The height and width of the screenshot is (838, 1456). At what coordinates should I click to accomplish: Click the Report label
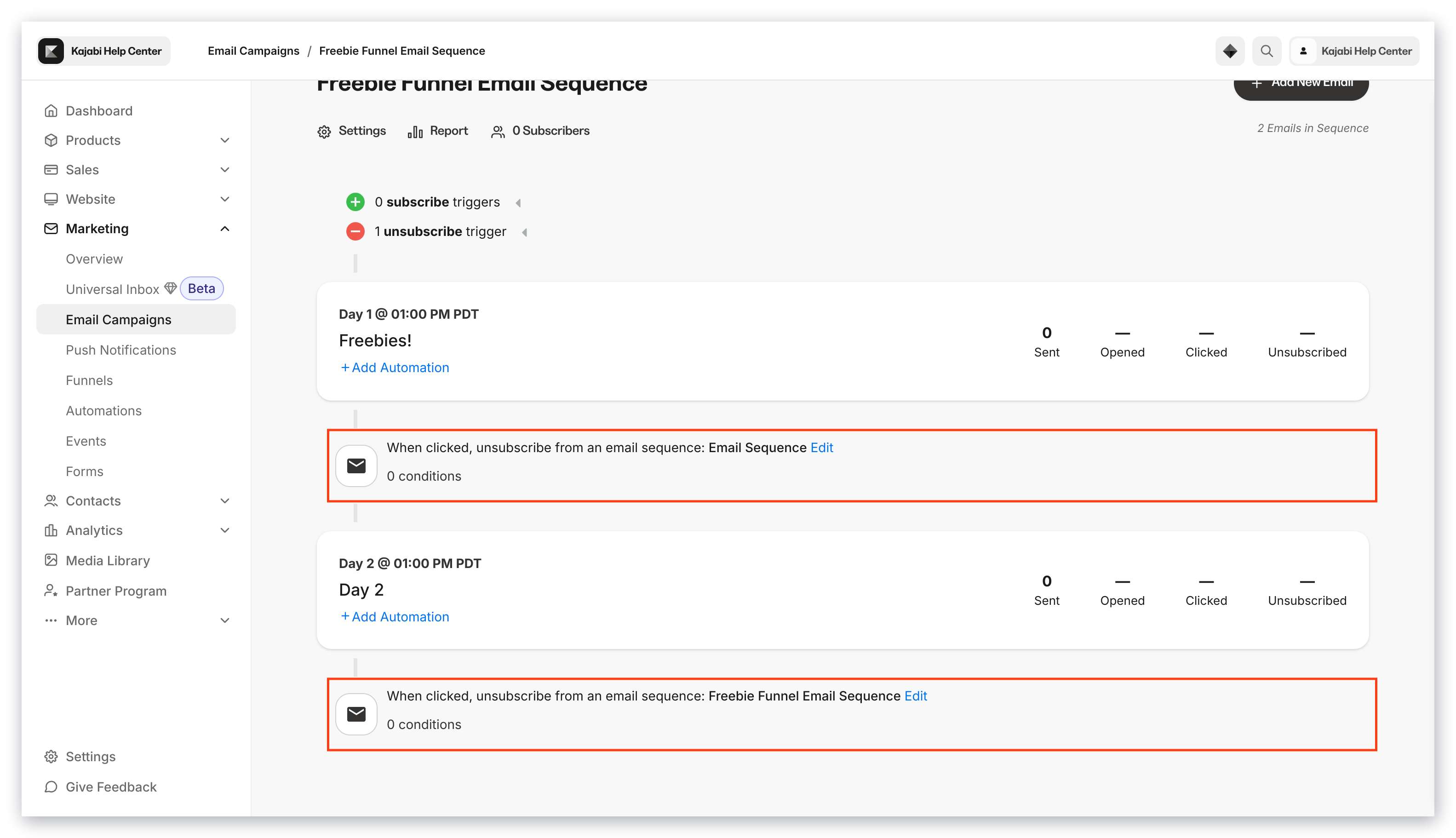click(x=449, y=131)
